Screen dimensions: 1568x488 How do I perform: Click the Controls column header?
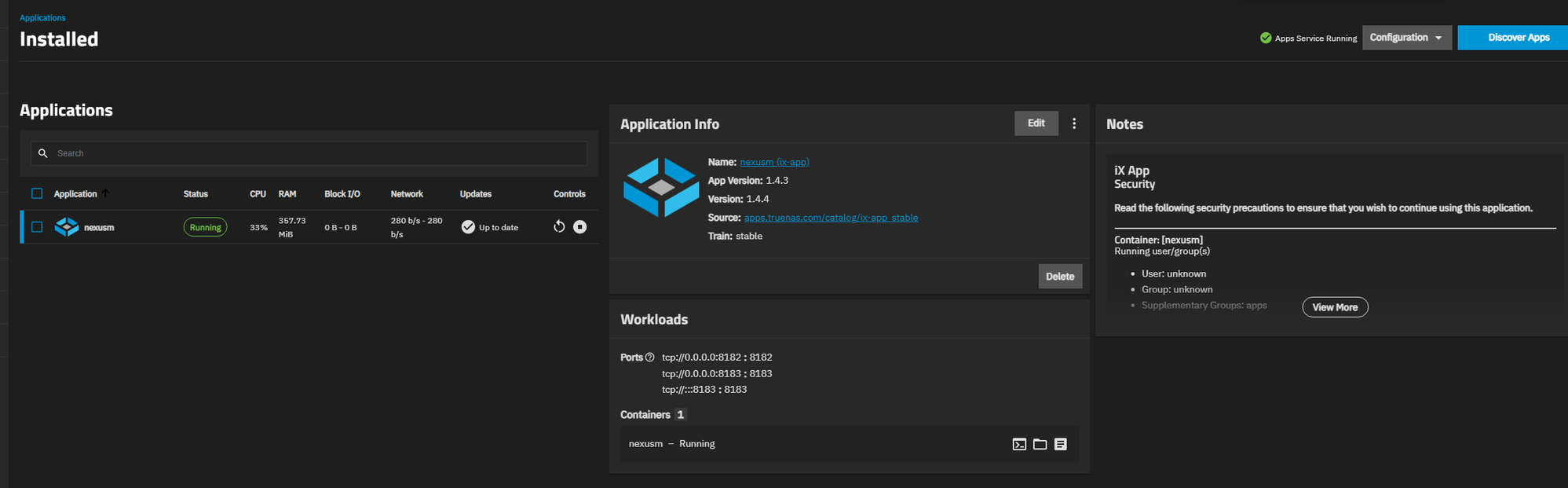[569, 194]
